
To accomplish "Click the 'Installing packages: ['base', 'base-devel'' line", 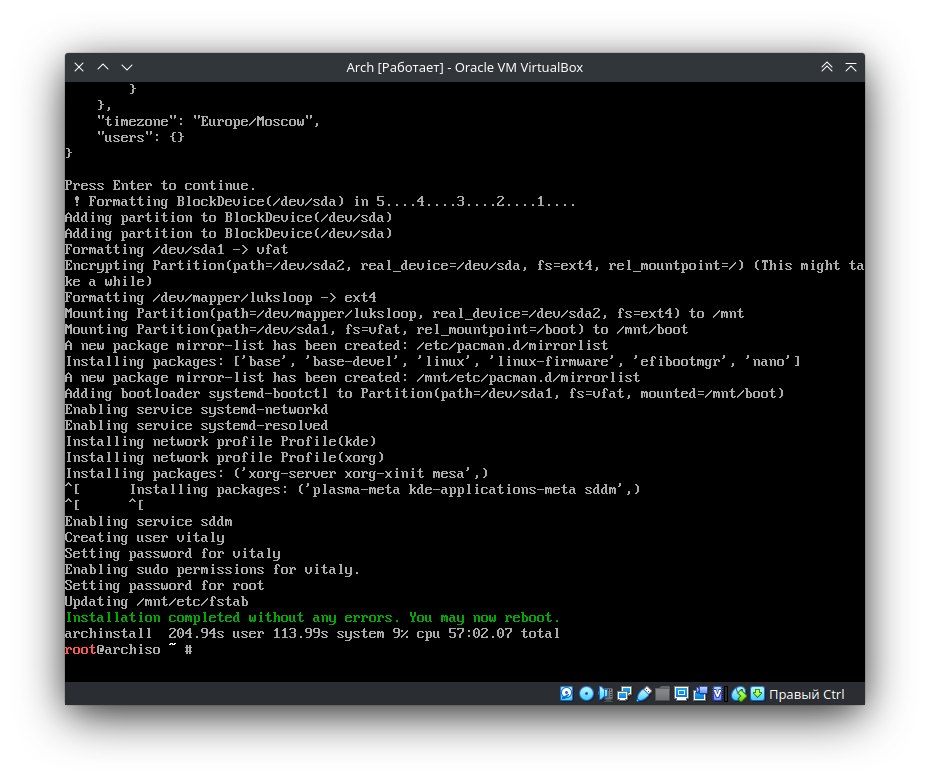I will click(432, 361).
